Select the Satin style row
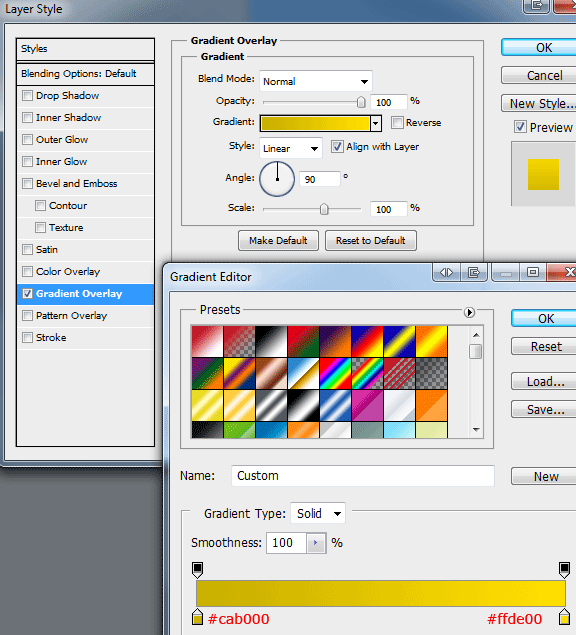 (85, 249)
